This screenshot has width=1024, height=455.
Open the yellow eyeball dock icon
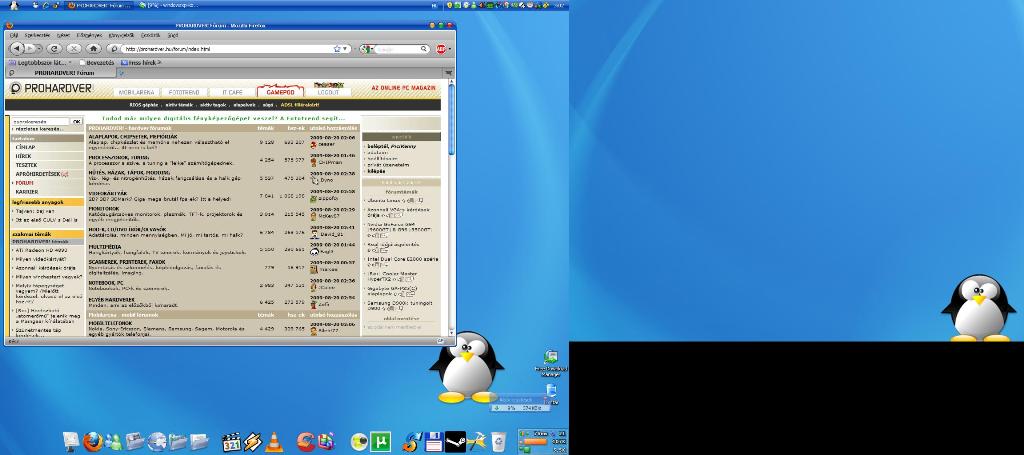tap(359, 442)
